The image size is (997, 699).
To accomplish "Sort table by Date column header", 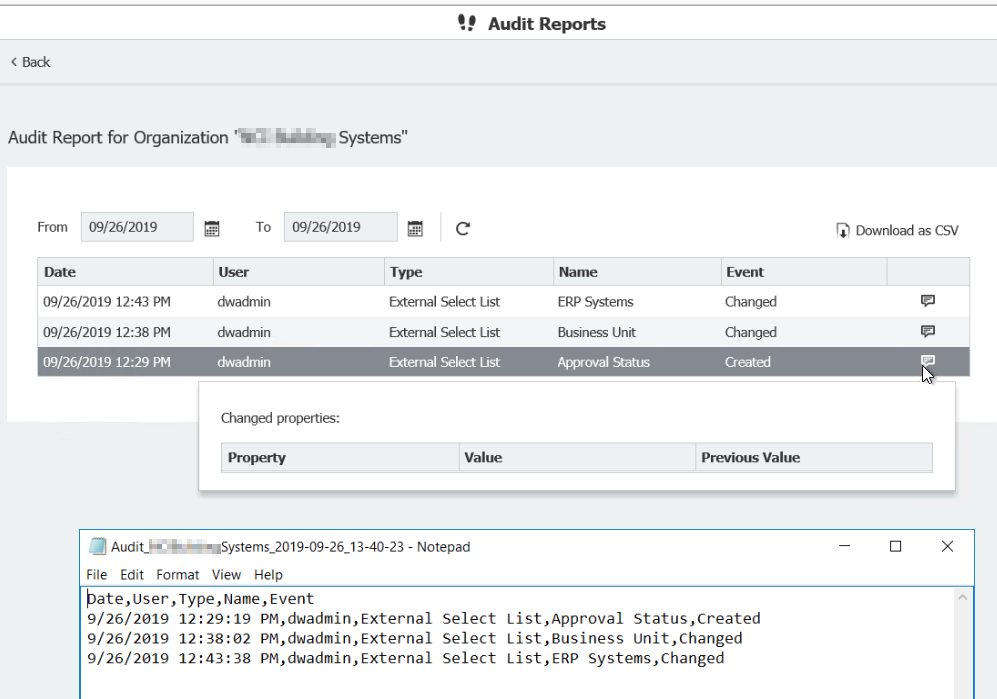I will coord(60,272).
